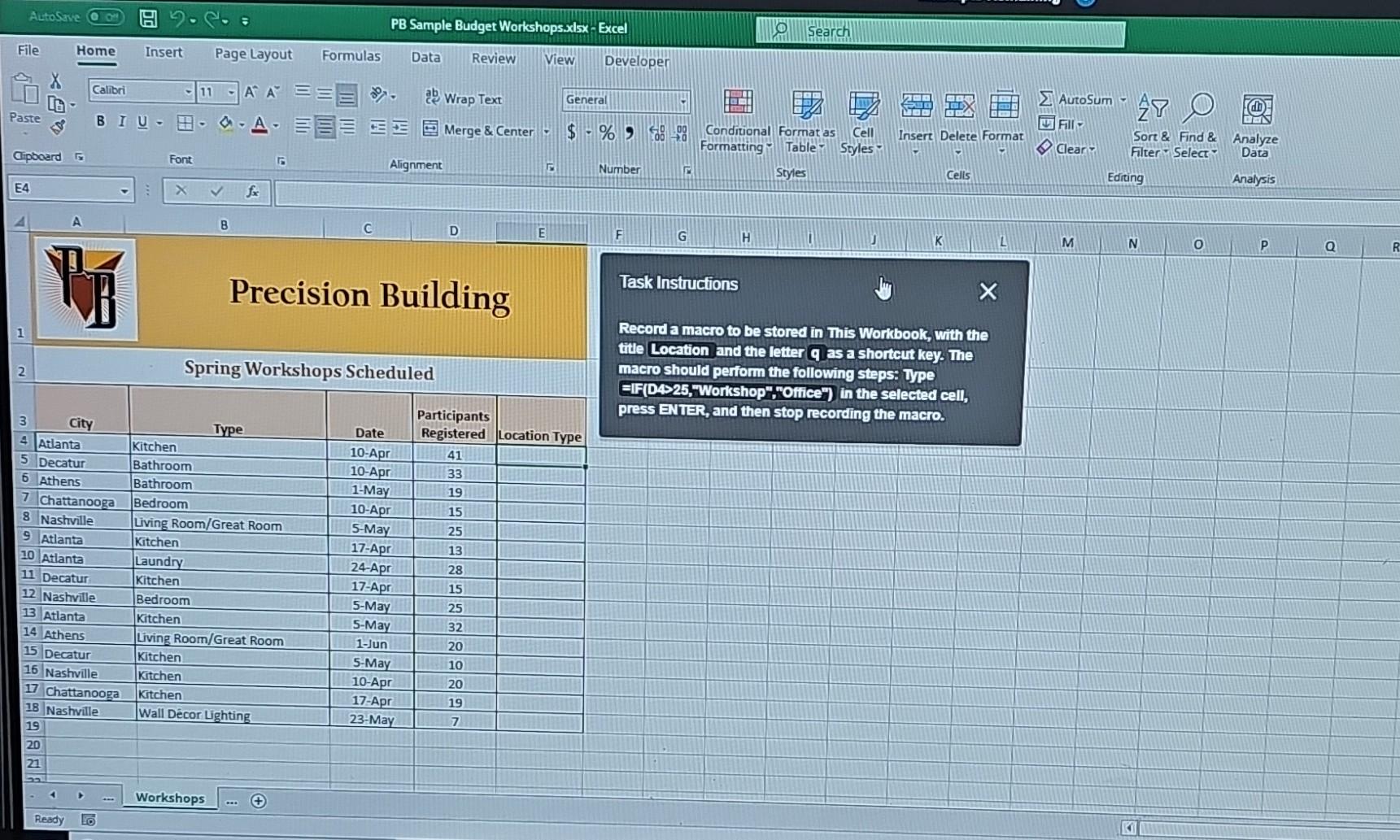Toggle bold formatting

click(x=98, y=120)
